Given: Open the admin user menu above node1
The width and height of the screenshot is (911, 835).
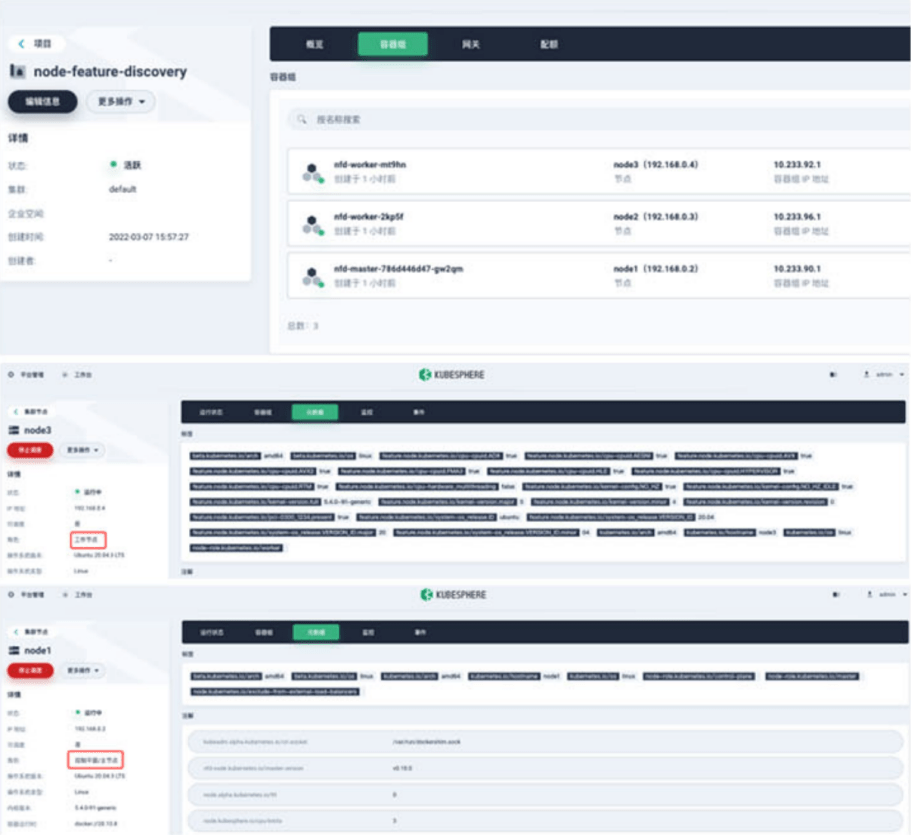Looking at the screenshot, I should tap(884, 595).
